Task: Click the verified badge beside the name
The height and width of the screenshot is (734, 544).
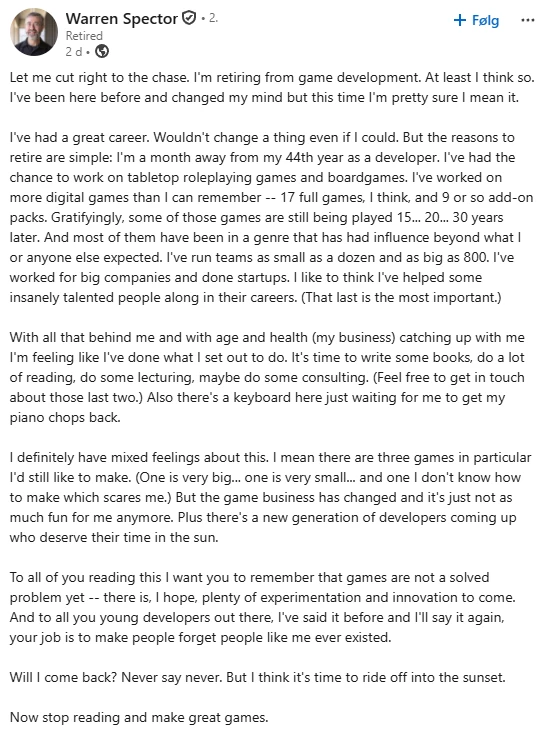Action: [x=189, y=18]
